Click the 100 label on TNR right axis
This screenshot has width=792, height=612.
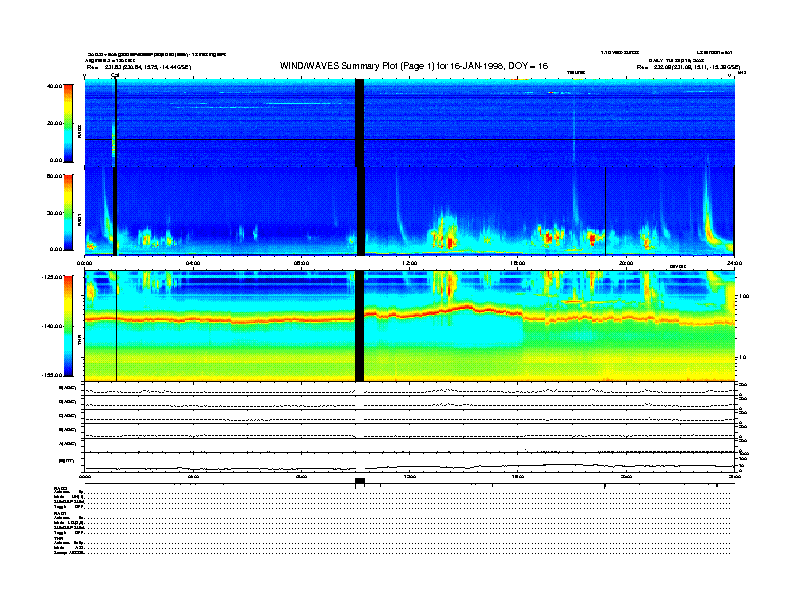(744, 296)
